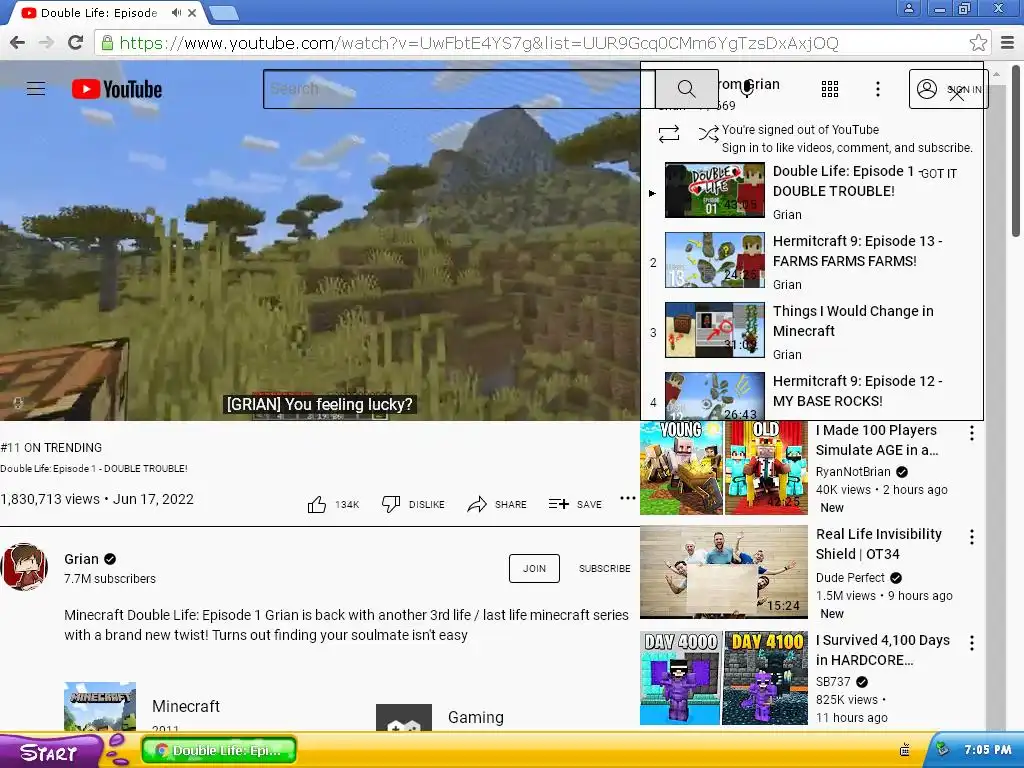This screenshot has width=1024, height=768.
Task: Click the SUBSCRIBE button
Action: [604, 568]
